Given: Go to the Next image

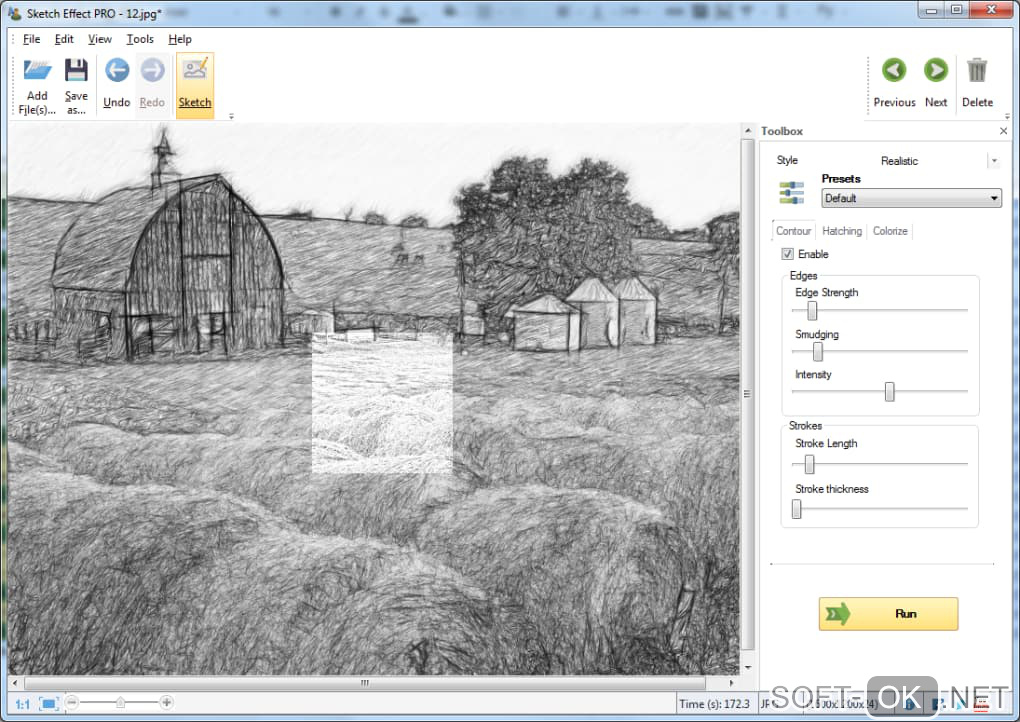Looking at the screenshot, I should pos(936,85).
